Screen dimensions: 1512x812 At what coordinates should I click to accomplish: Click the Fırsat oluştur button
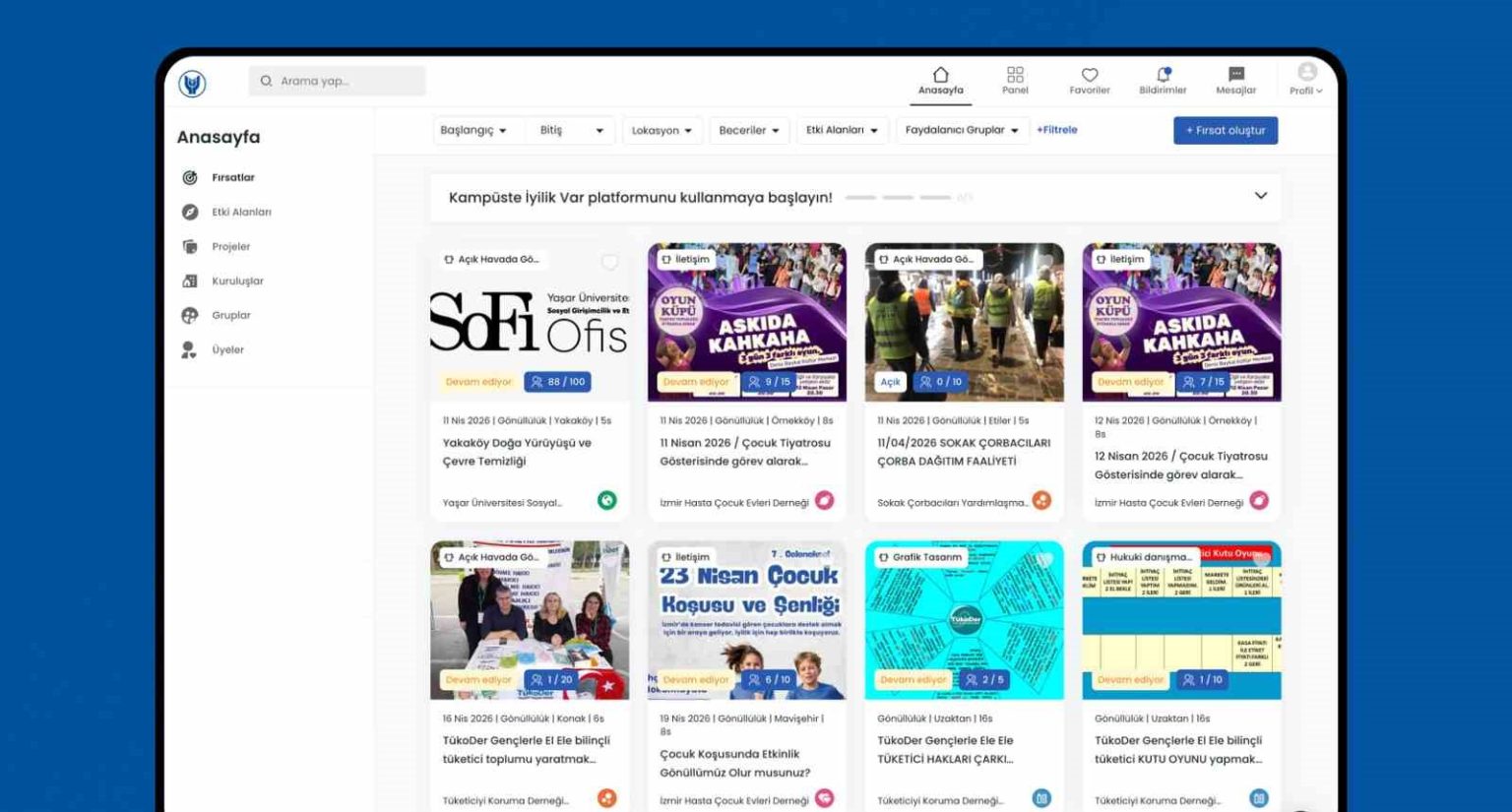1225,131
